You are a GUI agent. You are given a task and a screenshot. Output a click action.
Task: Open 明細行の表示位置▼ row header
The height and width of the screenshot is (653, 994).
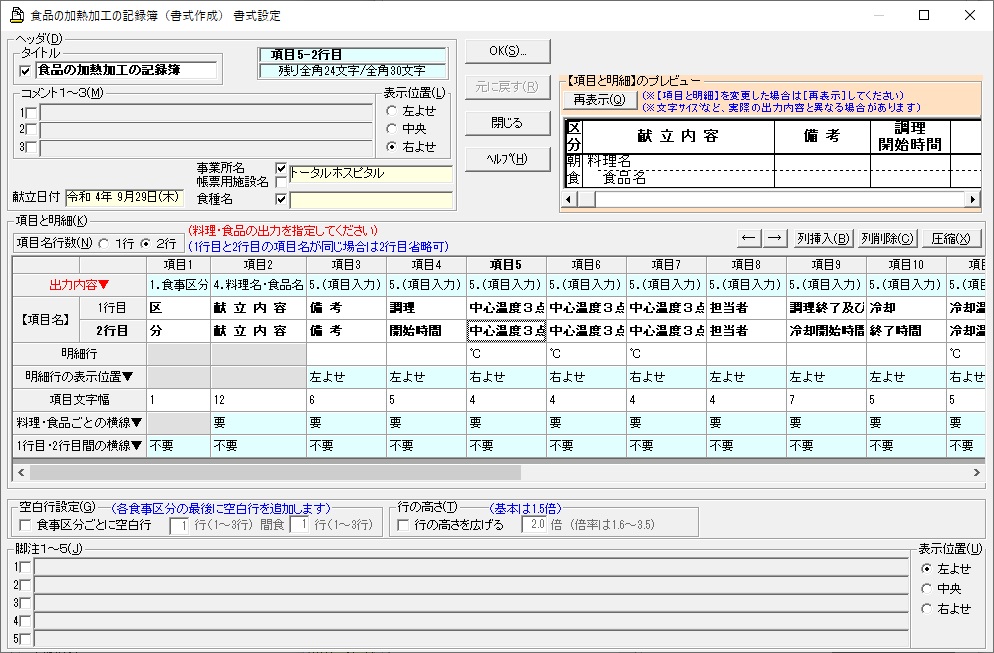(x=79, y=377)
